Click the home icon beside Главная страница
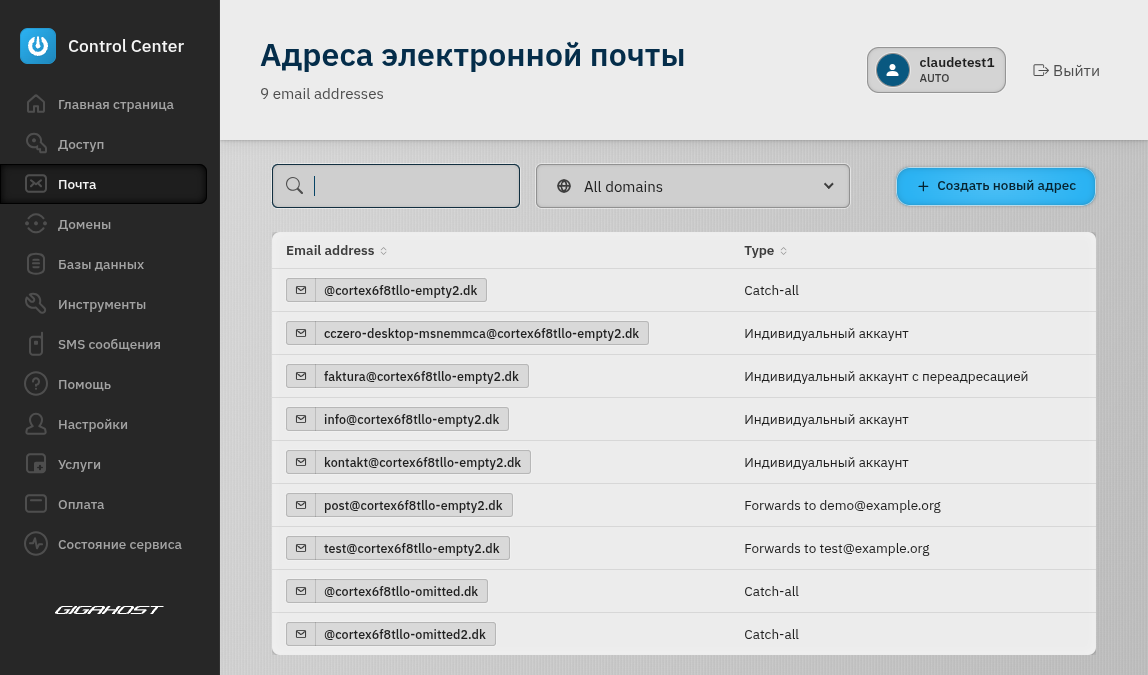The height and width of the screenshot is (675, 1148). [x=36, y=104]
